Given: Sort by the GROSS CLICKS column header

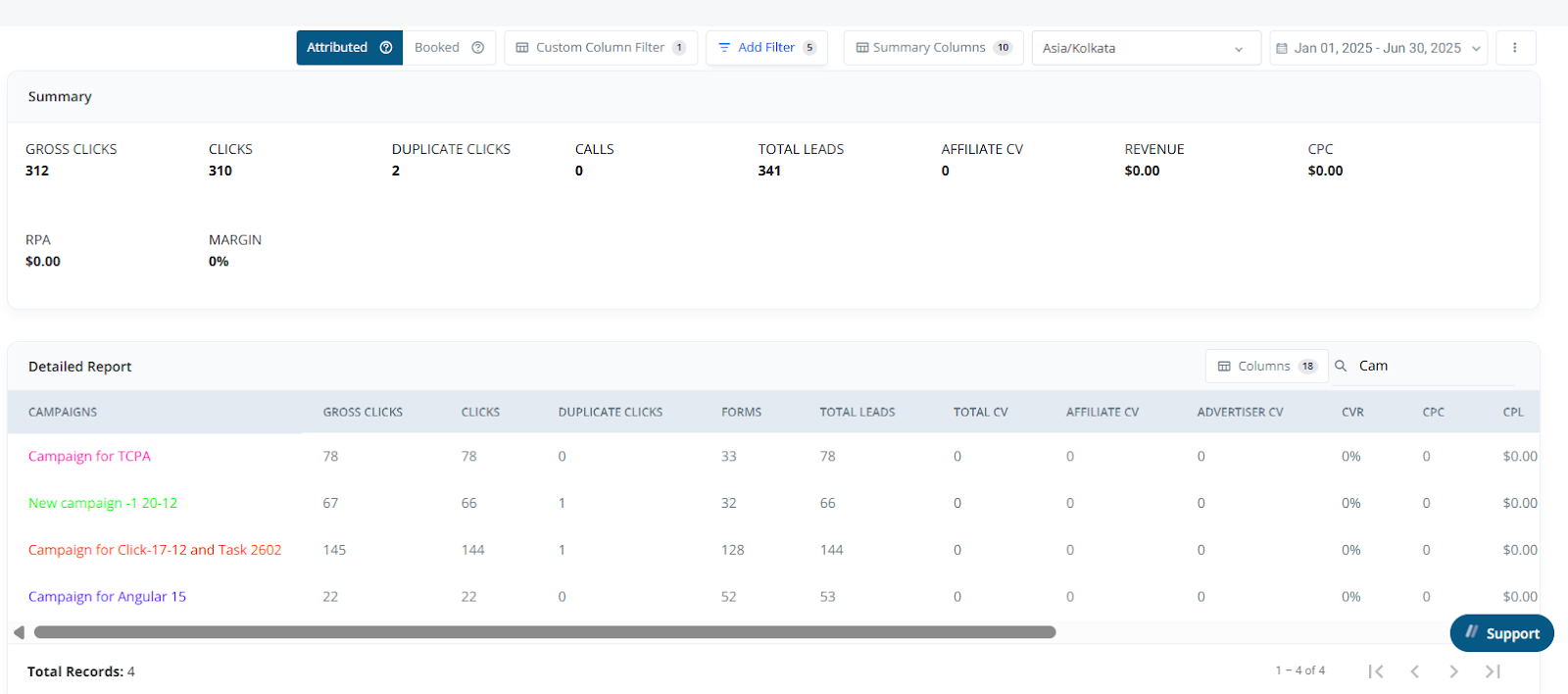Looking at the screenshot, I should [x=363, y=412].
